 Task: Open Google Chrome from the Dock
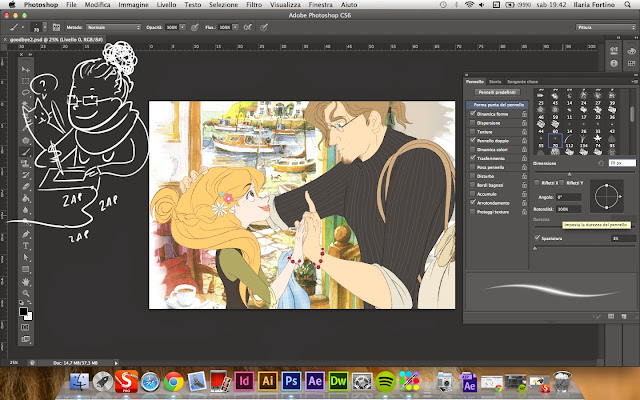[173, 382]
